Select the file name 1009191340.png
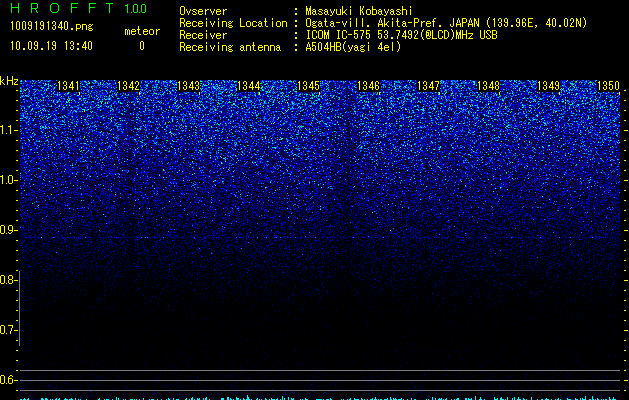The image size is (629, 400). 52,26
